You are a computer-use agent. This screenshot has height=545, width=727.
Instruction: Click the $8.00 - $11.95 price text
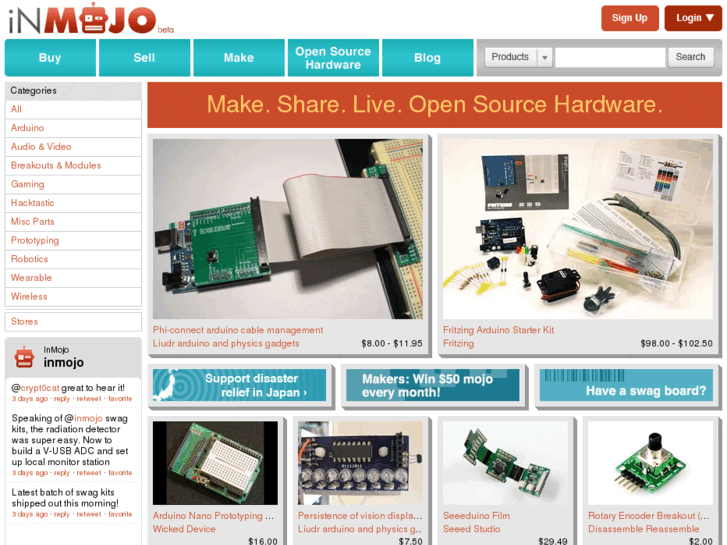pos(392,344)
